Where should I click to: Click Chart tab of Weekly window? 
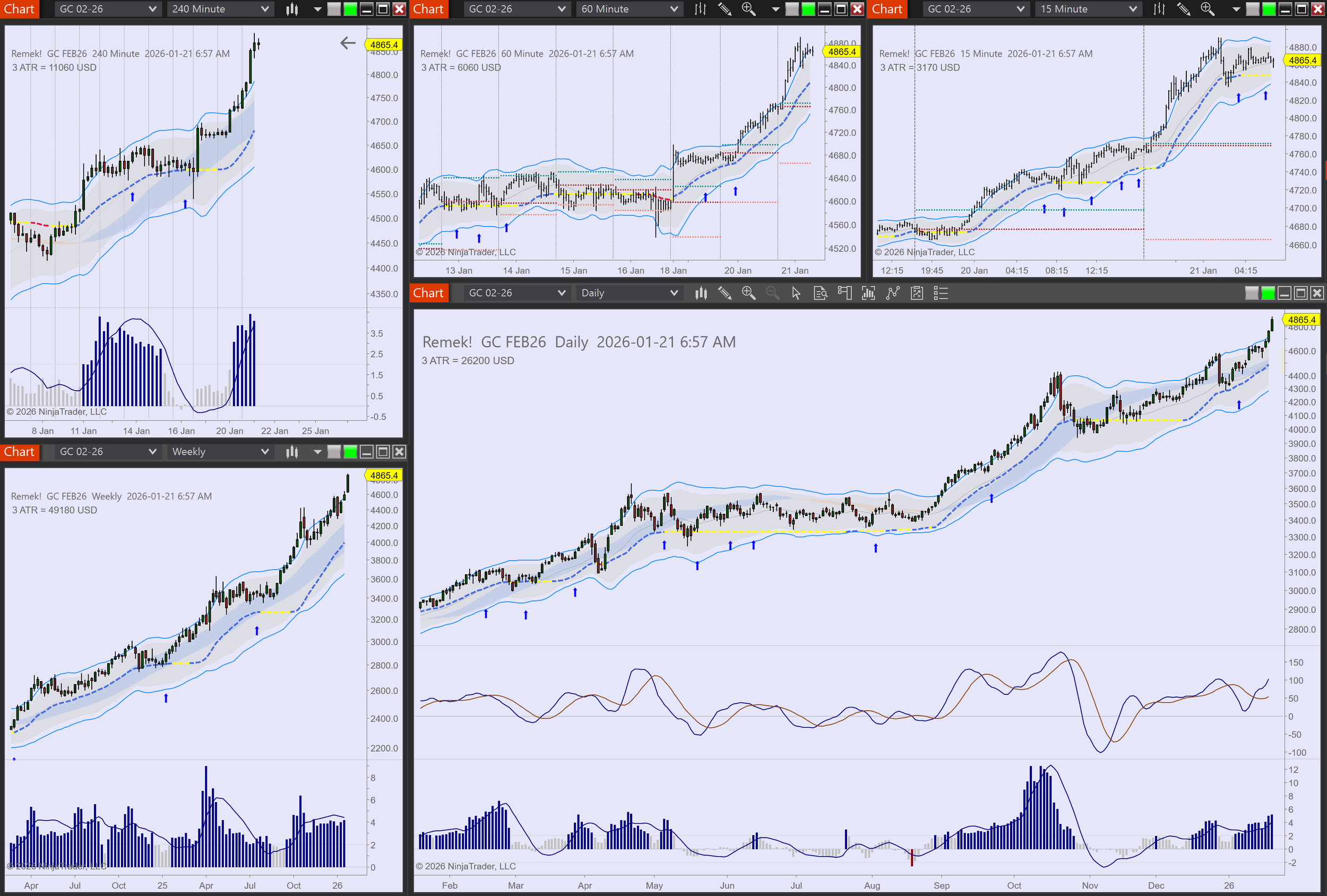[20, 452]
